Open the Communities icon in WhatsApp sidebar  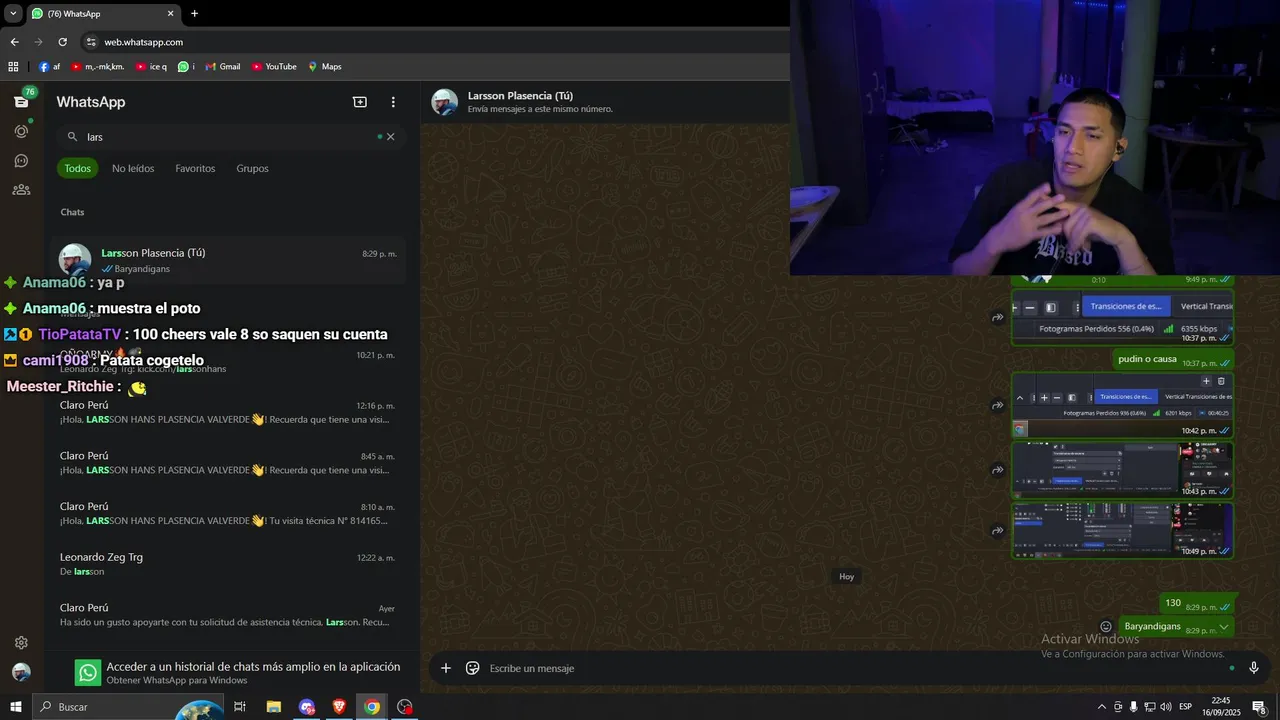click(21, 189)
